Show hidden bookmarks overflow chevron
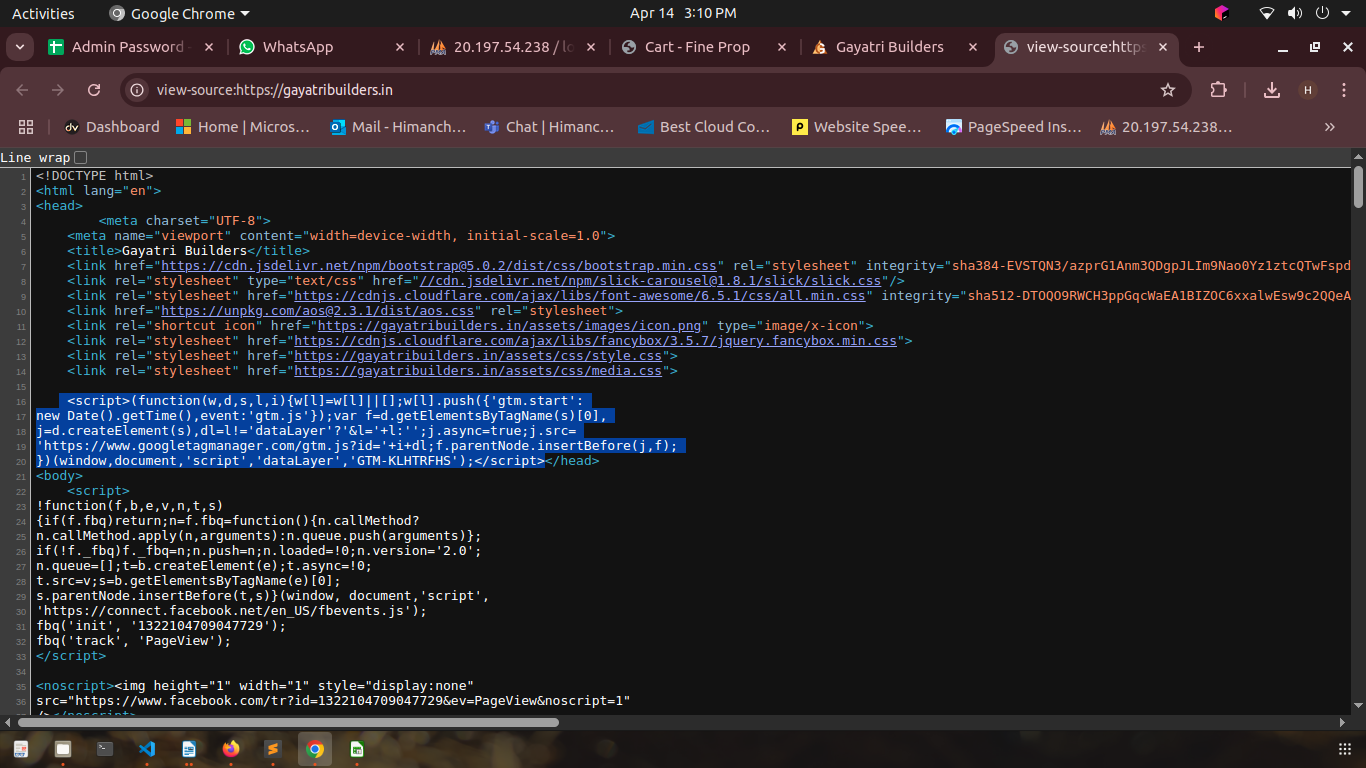The image size is (1366, 768). (x=1329, y=127)
